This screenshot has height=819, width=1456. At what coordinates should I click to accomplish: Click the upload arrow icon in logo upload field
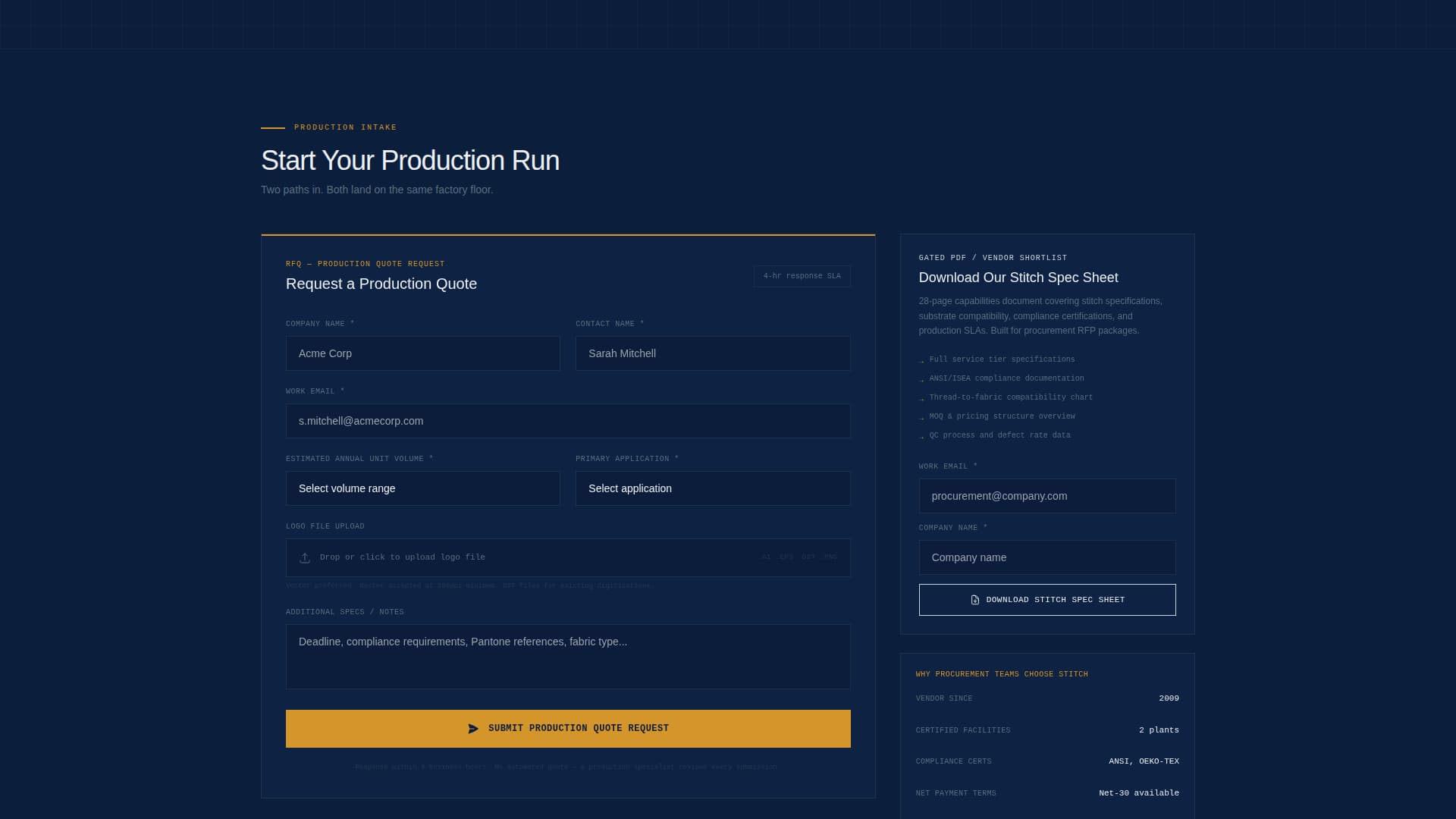pyautogui.click(x=304, y=557)
